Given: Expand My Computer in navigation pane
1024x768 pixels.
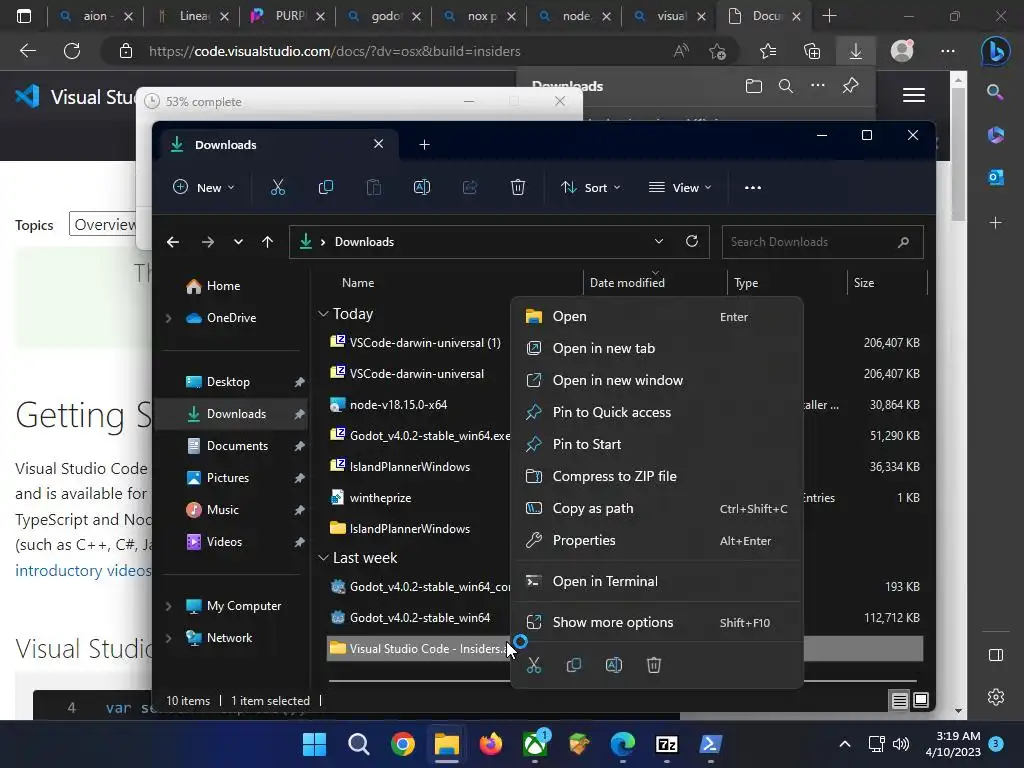Looking at the screenshot, I should (168, 606).
